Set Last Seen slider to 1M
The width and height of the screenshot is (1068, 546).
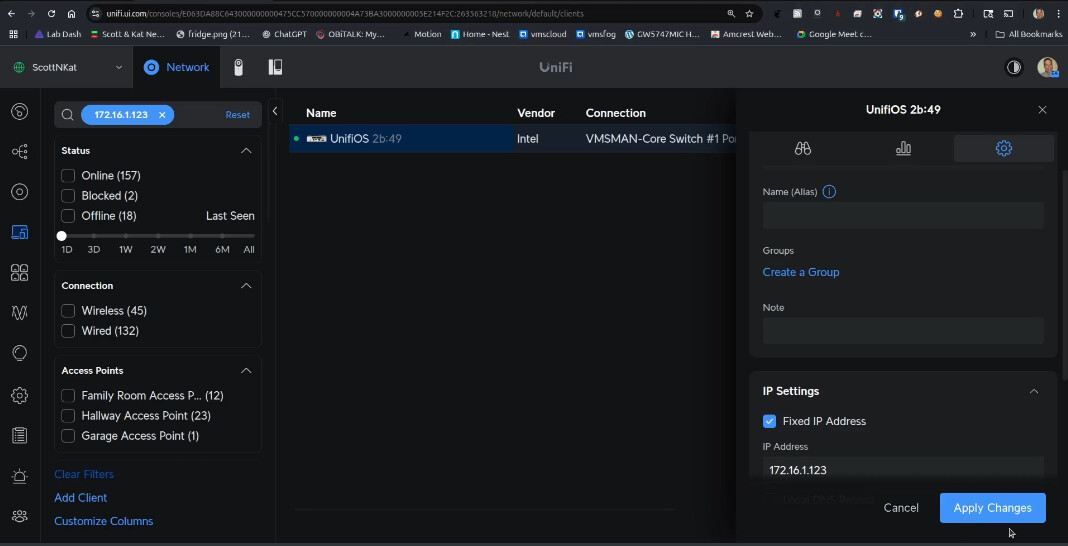(190, 236)
